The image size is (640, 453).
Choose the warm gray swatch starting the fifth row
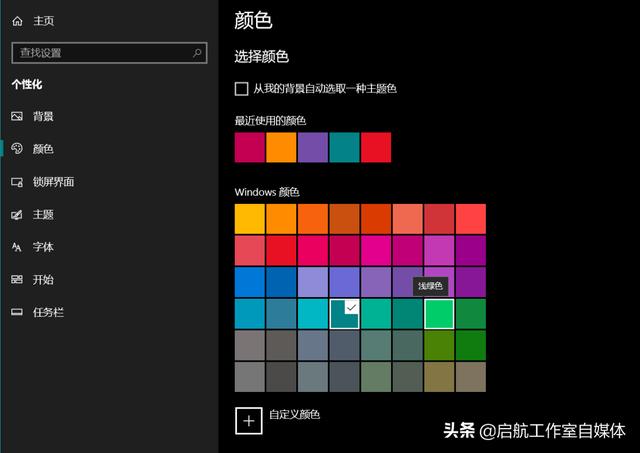pos(249,345)
